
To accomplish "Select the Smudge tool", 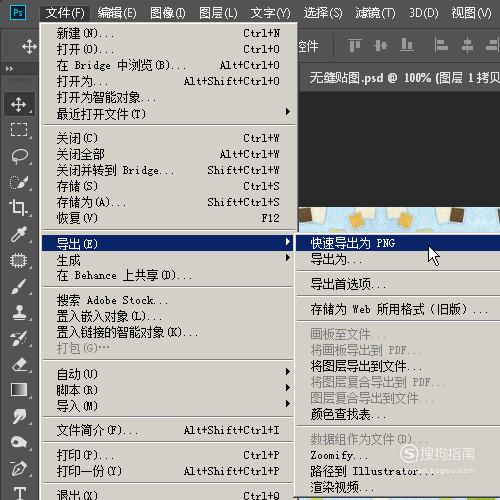I will 19,416.
